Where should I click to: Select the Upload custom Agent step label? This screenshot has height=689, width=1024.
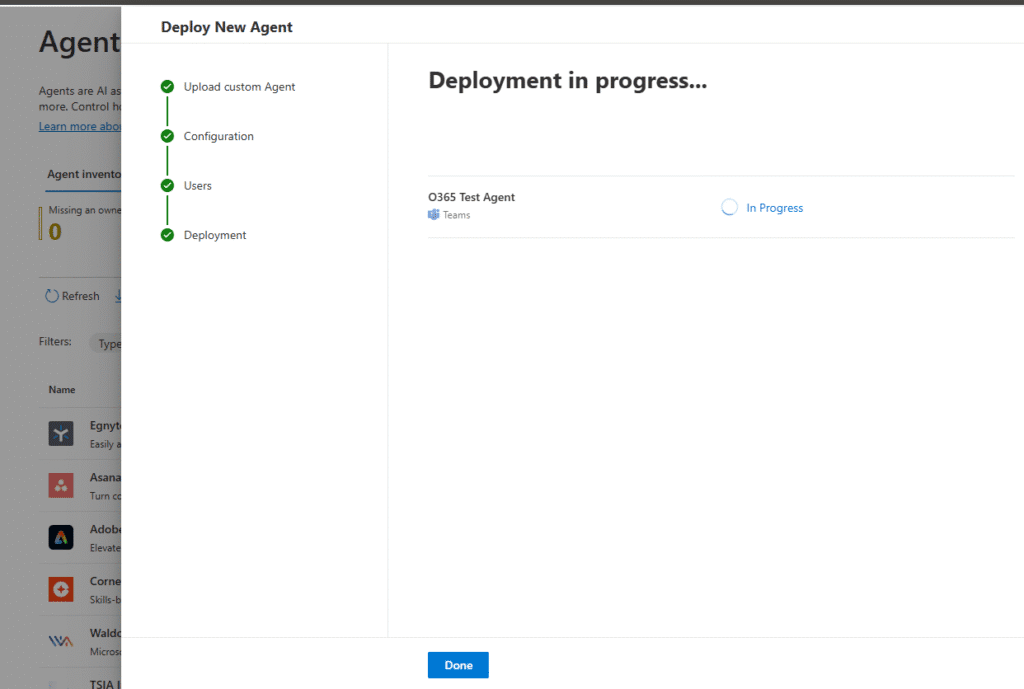click(x=239, y=87)
